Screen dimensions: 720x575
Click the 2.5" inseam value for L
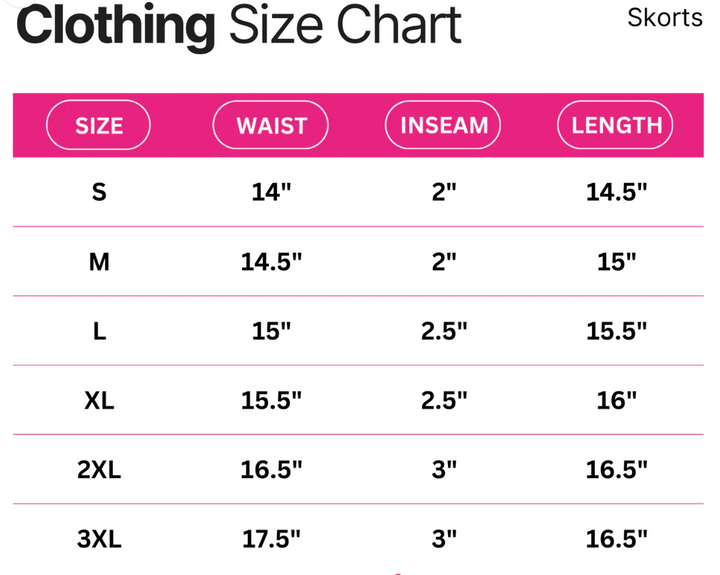pyautogui.click(x=444, y=331)
